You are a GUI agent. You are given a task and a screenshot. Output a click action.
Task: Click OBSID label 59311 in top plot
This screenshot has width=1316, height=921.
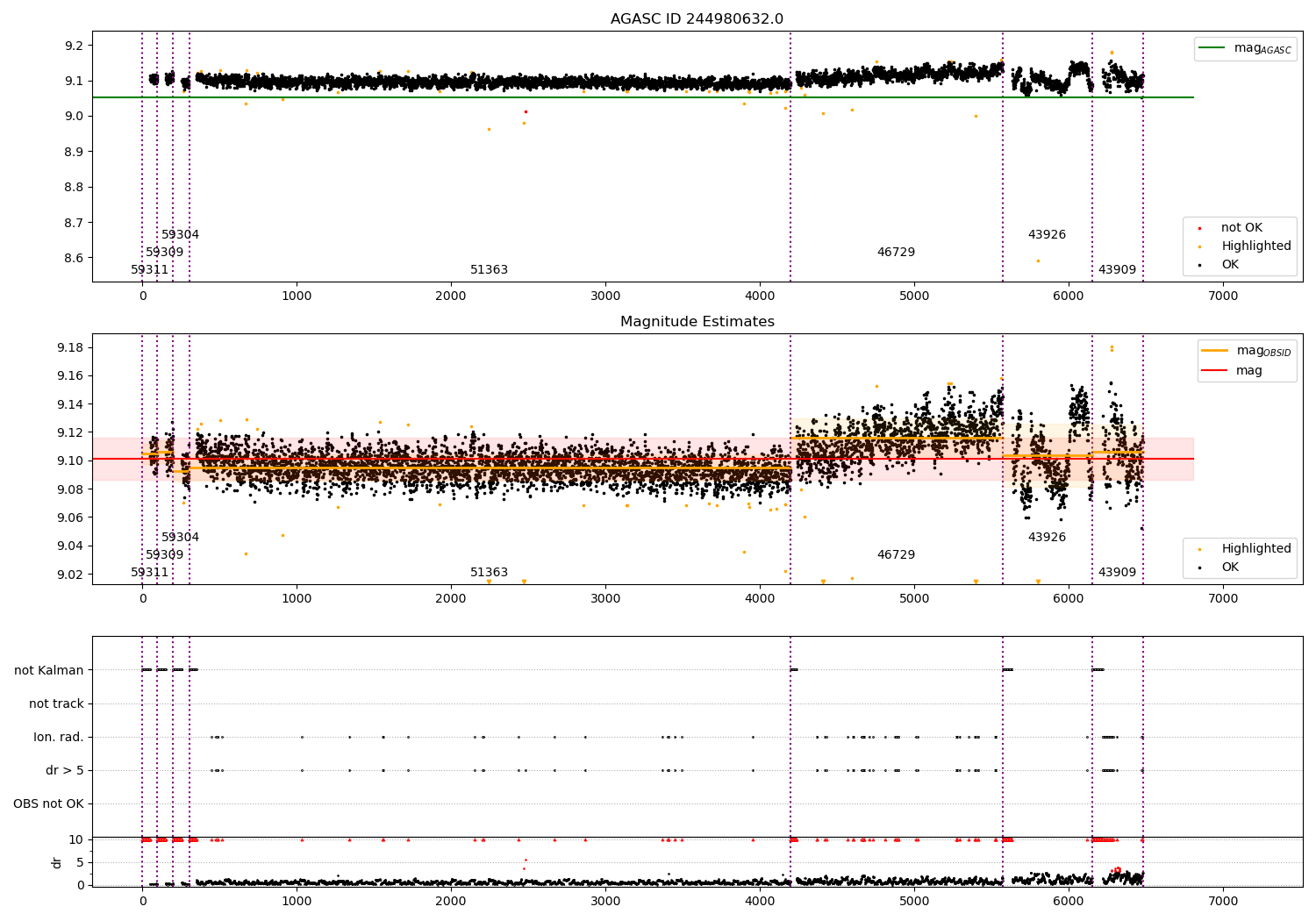click(x=149, y=270)
